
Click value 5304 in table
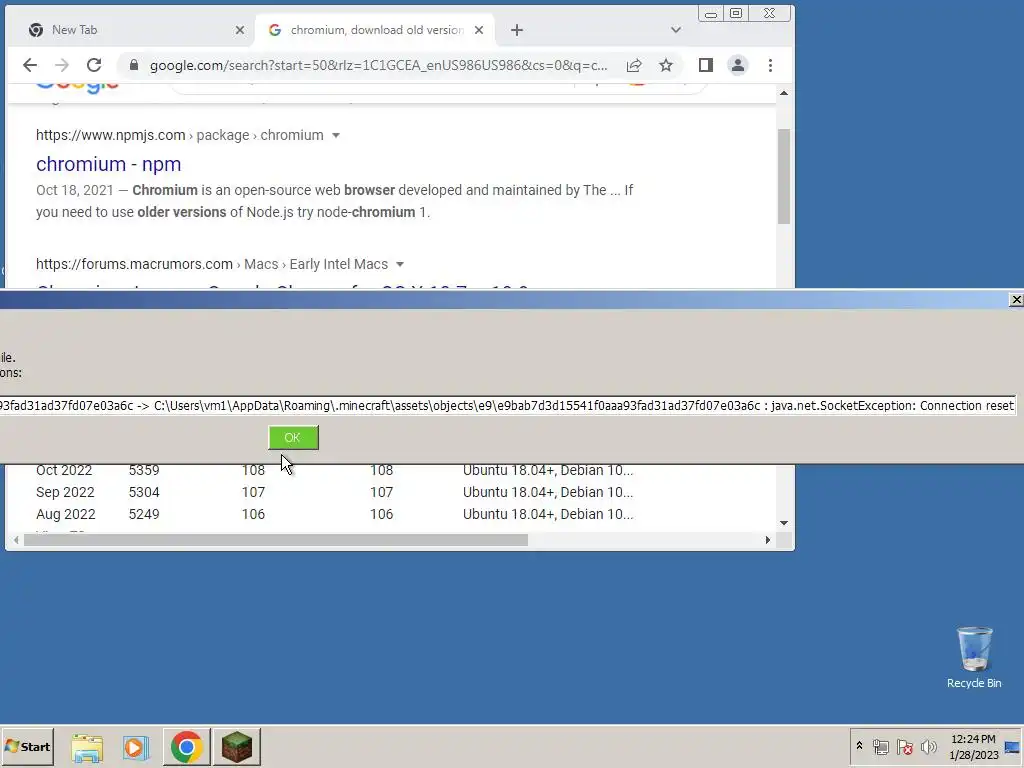coord(144,492)
